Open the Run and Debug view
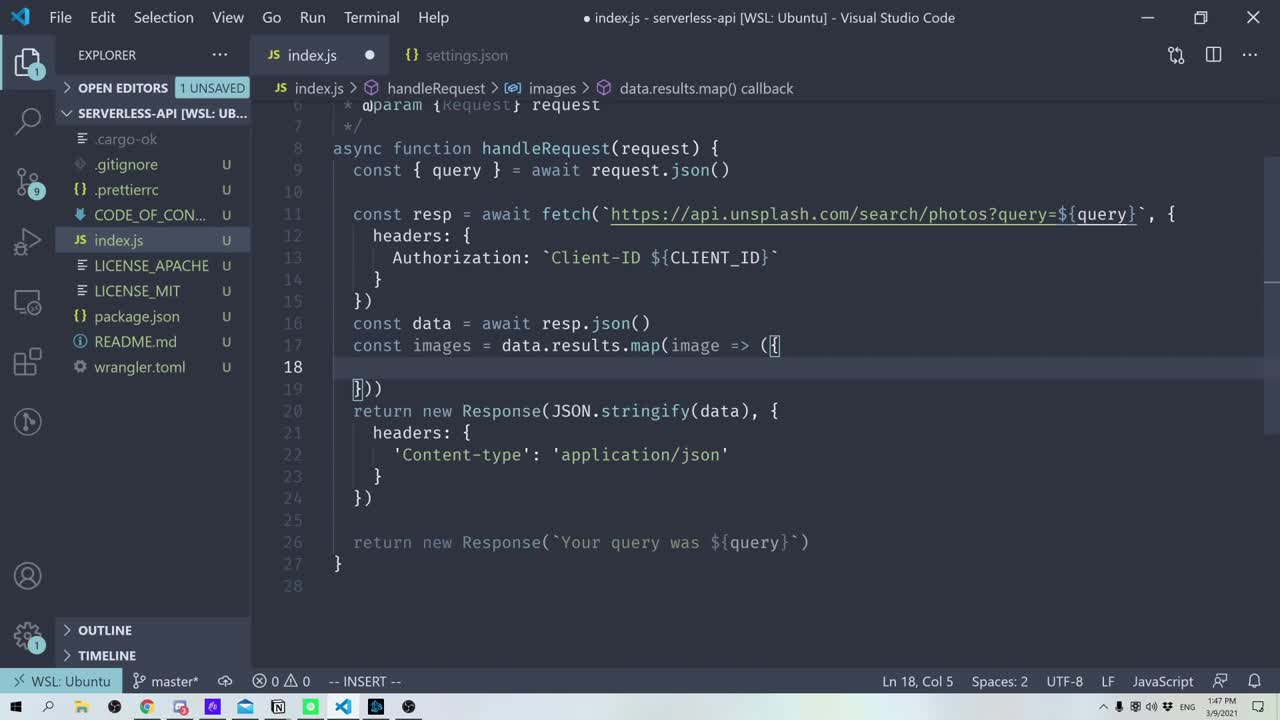The width and height of the screenshot is (1280, 720). tap(28, 241)
